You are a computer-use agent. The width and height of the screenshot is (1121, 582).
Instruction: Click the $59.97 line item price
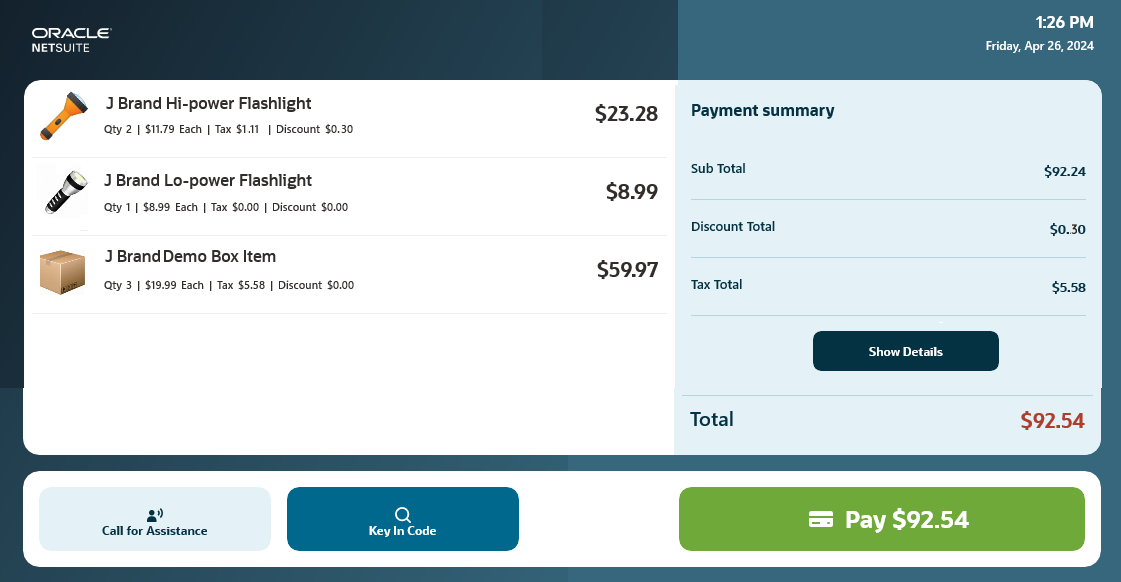click(x=627, y=270)
